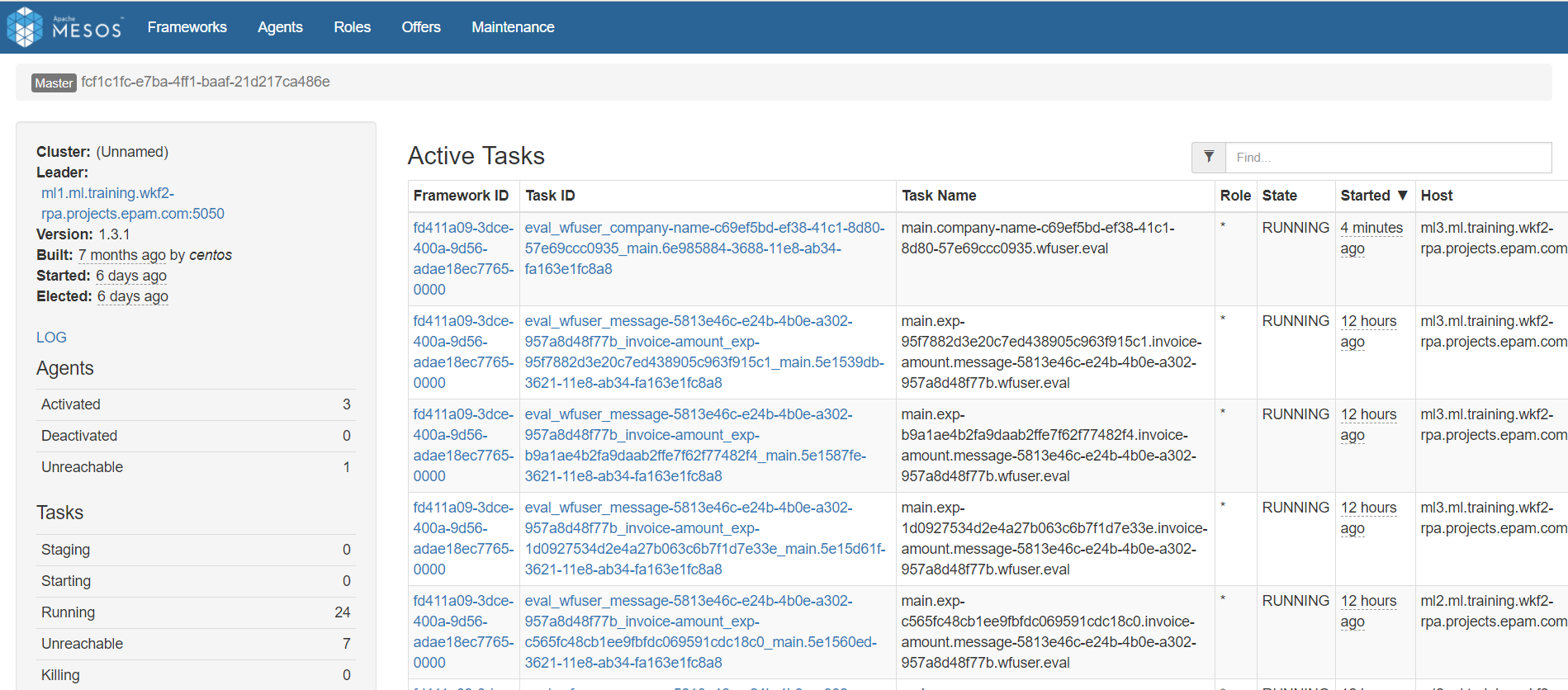Click the Deactivated agents row

pyautogui.click(x=196, y=436)
